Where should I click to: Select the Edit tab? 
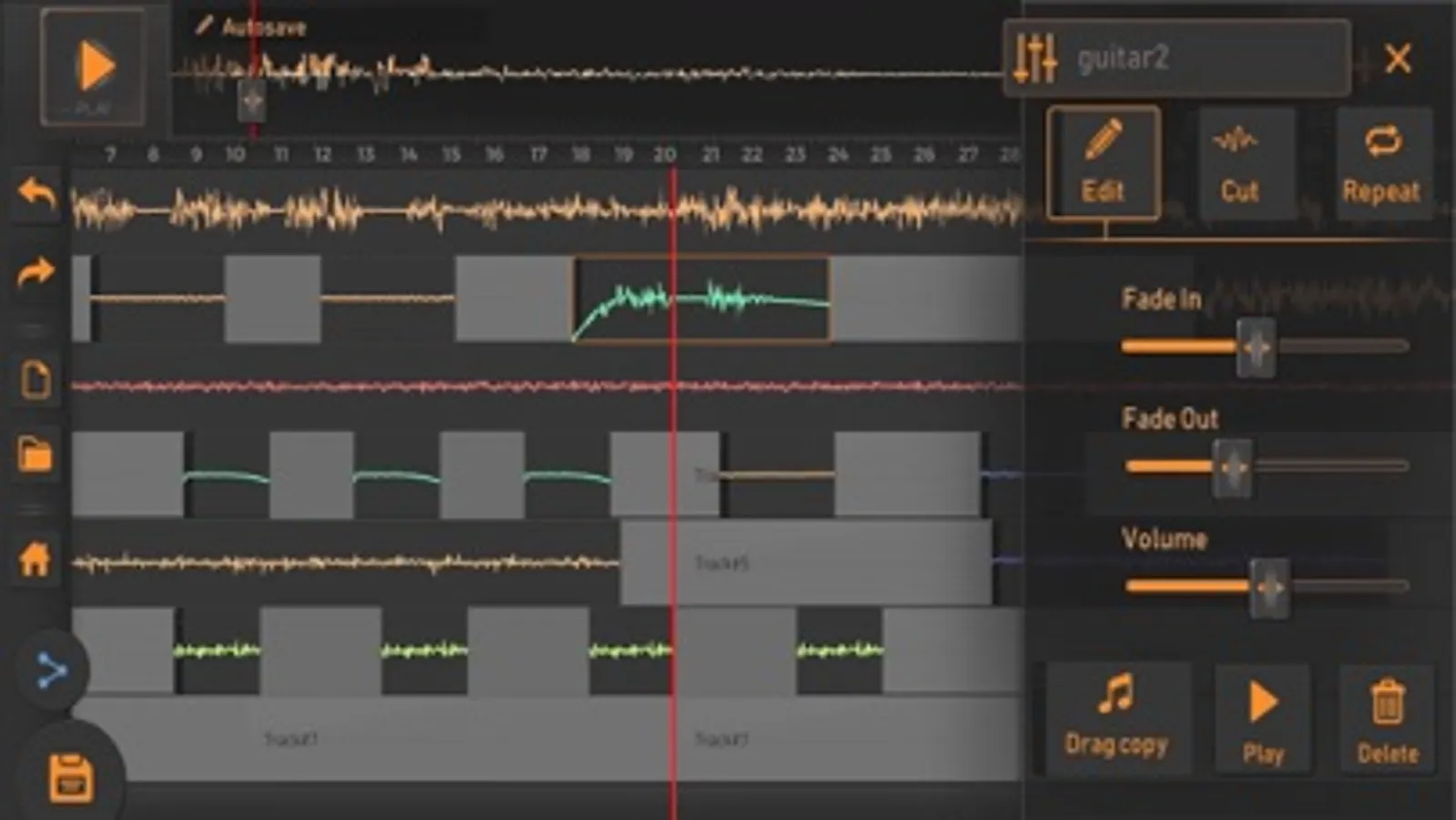point(1103,163)
